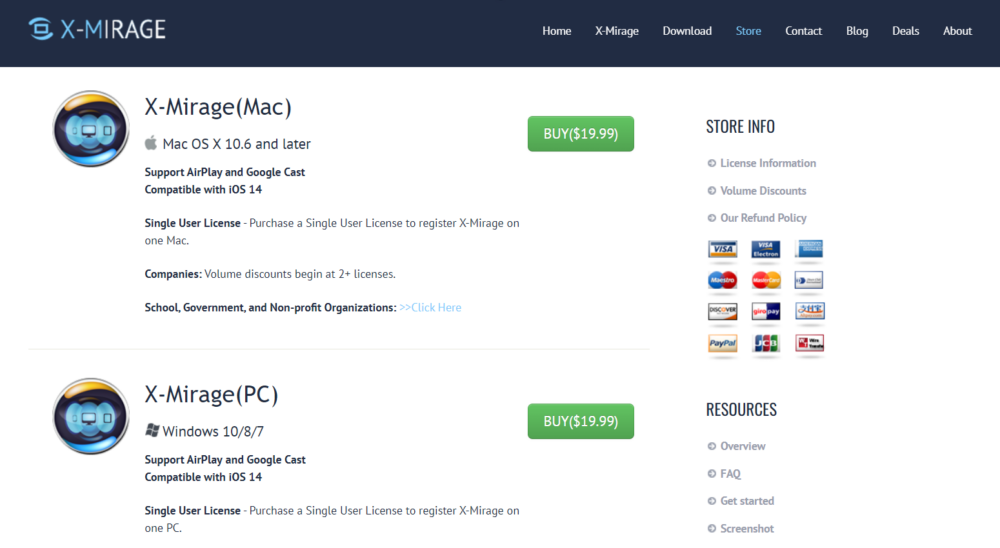Click 'Companies:' volume discounts text
1000x548 pixels.
pyautogui.click(x=270, y=274)
